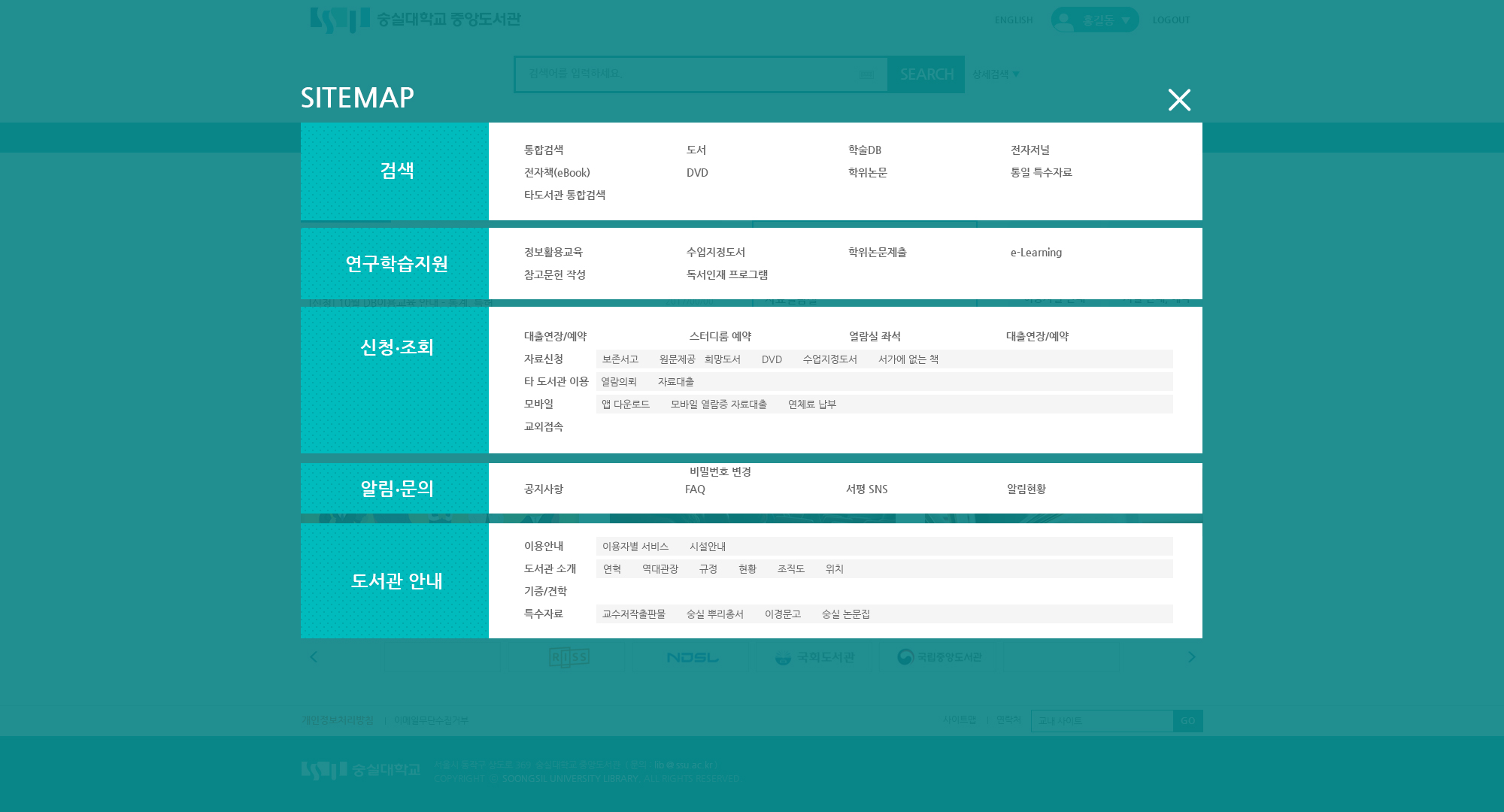
Task: Switch language to ENGLISH
Action: click(1014, 20)
